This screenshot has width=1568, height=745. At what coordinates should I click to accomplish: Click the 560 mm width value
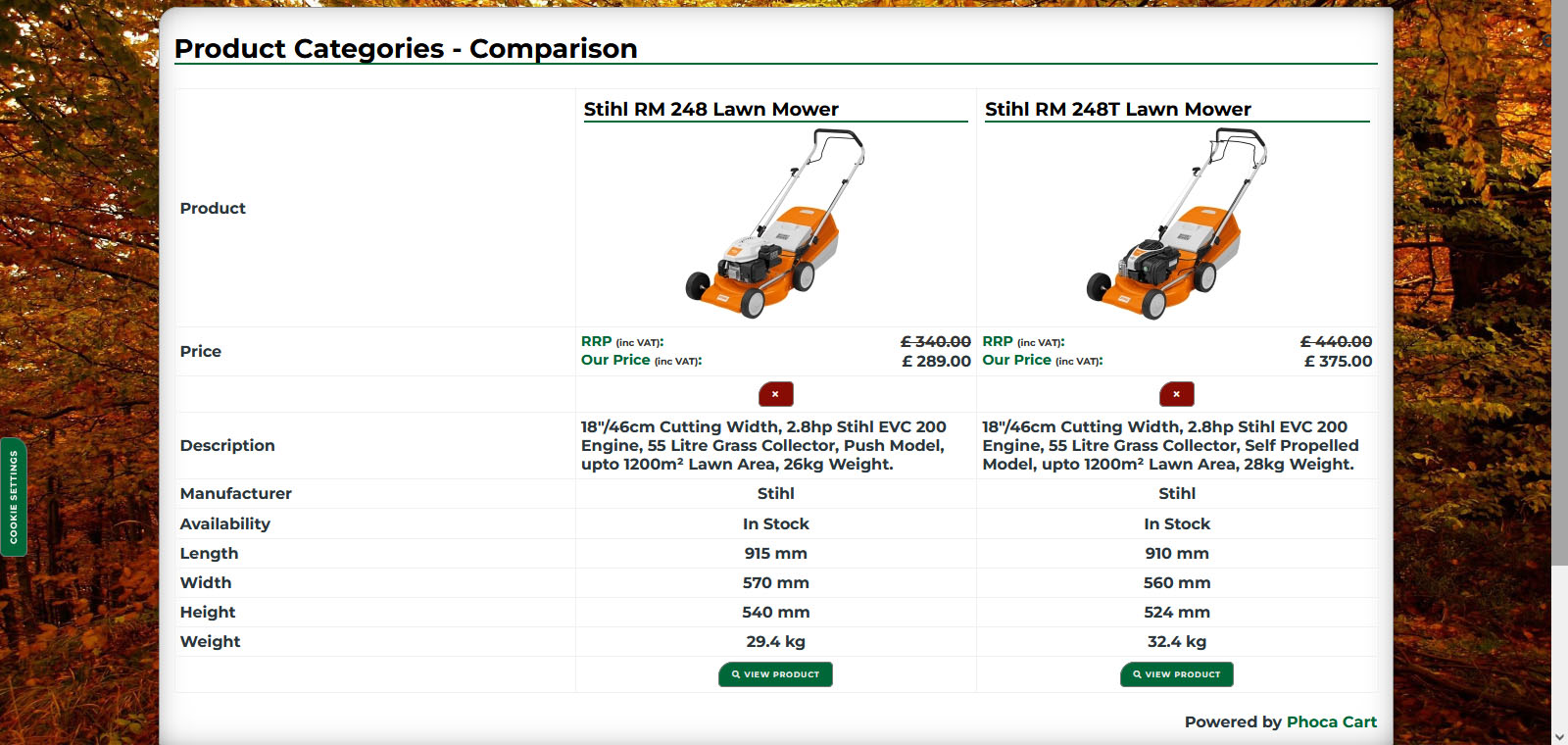(1176, 583)
